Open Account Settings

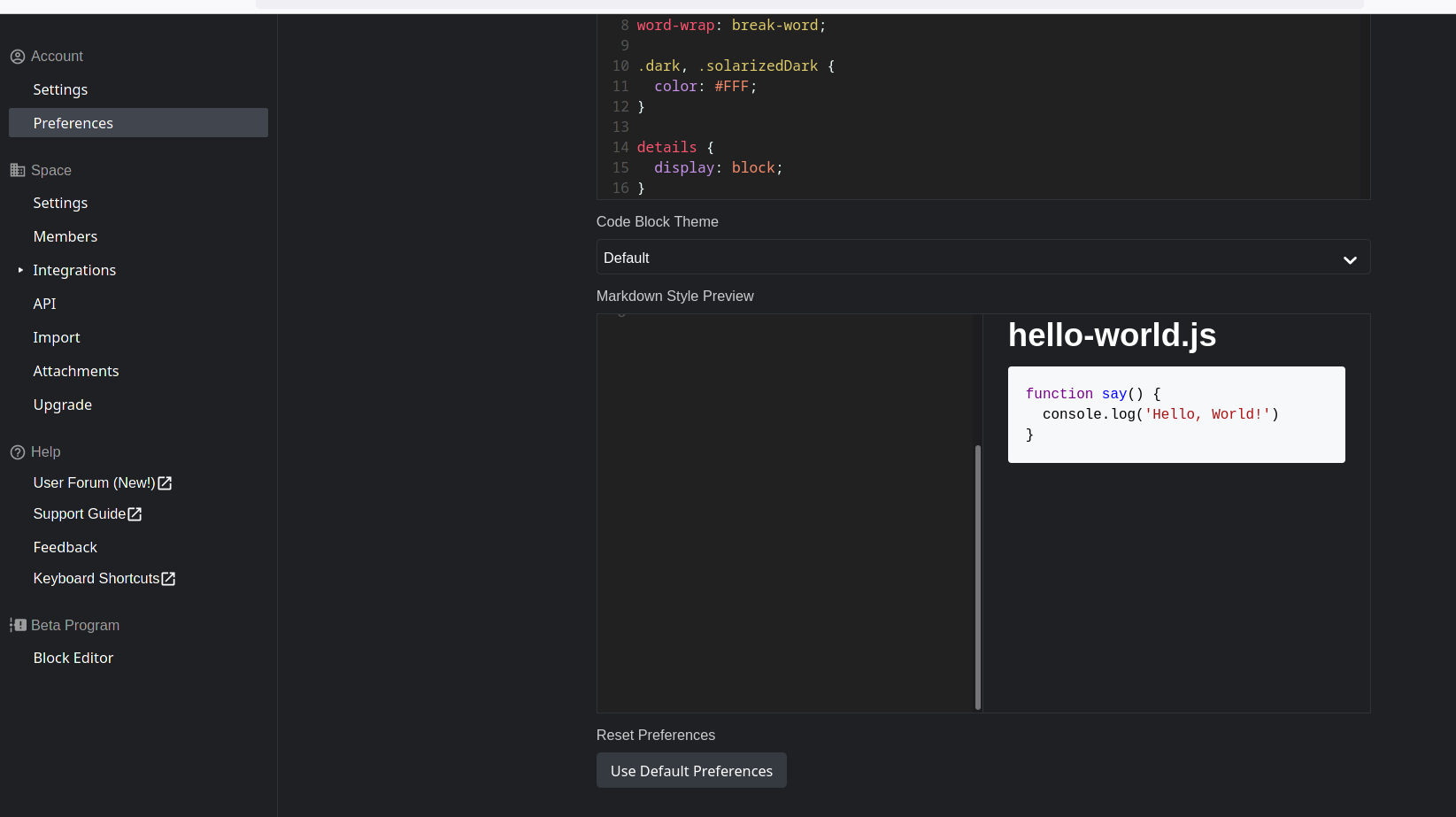click(x=60, y=89)
